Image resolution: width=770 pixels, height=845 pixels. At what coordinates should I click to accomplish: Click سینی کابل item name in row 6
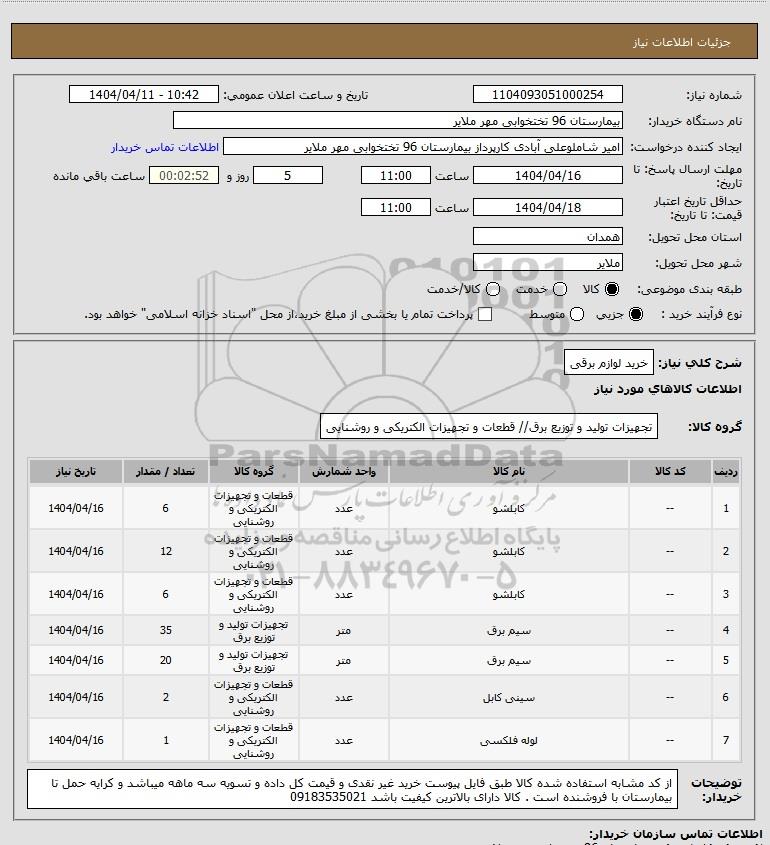[x=509, y=697]
